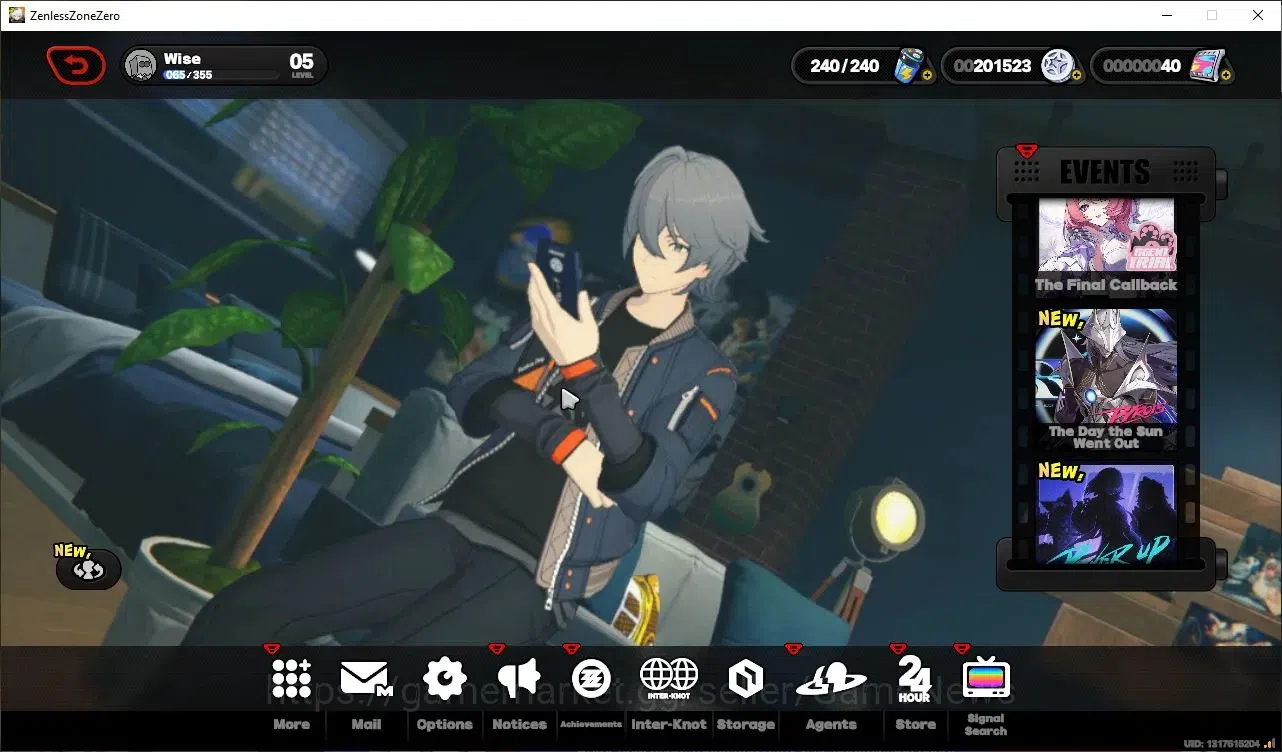
Task: Open the More grid icon
Action: [291, 679]
